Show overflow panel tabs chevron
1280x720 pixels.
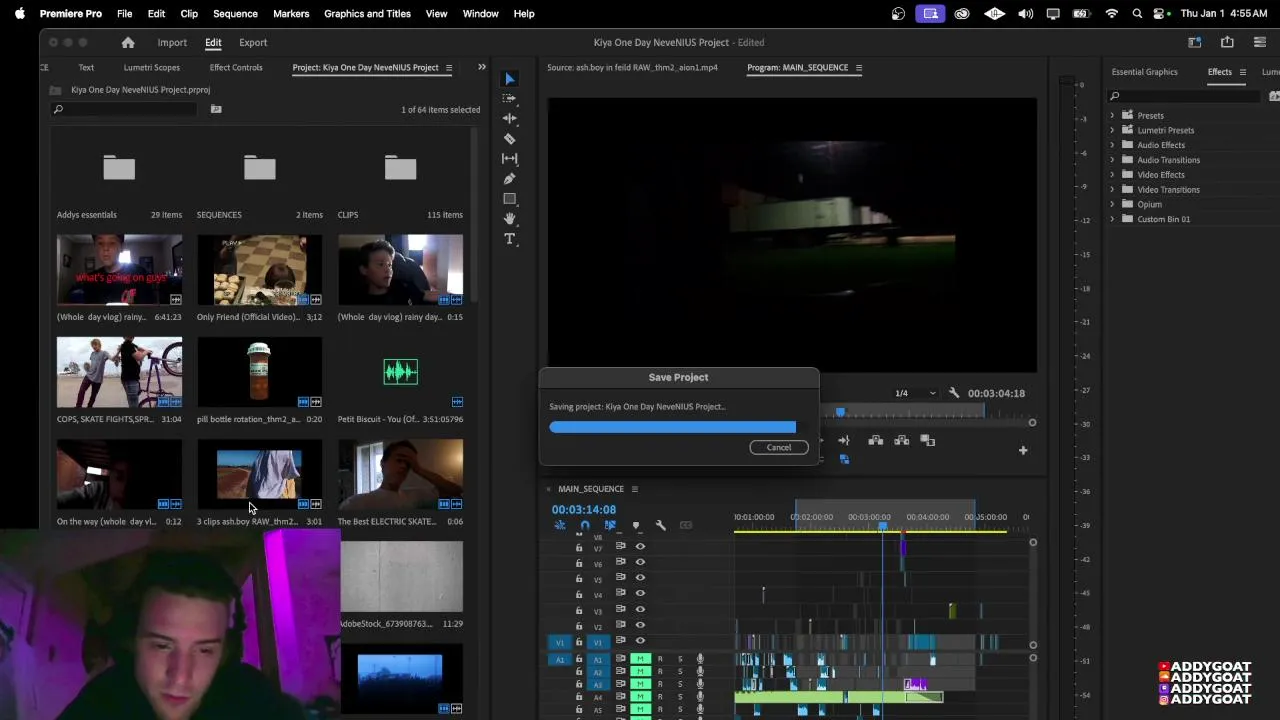click(482, 67)
